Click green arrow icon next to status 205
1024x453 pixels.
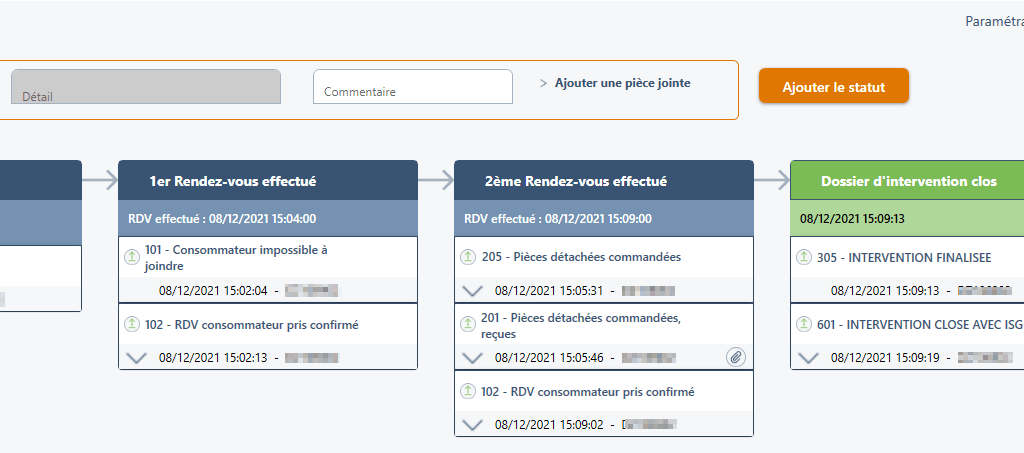(467, 257)
